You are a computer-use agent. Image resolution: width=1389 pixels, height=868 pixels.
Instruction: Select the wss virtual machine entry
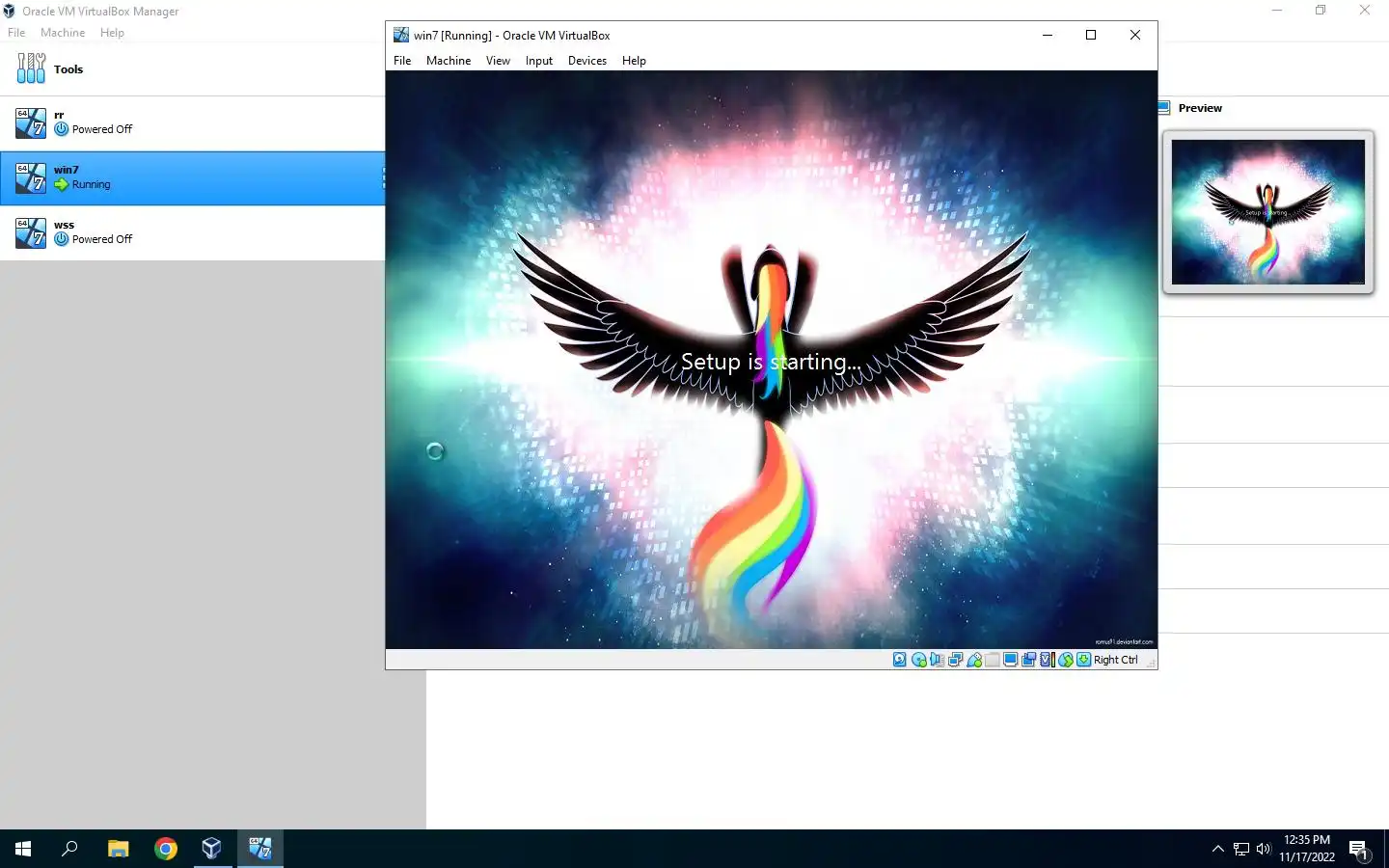(x=193, y=233)
